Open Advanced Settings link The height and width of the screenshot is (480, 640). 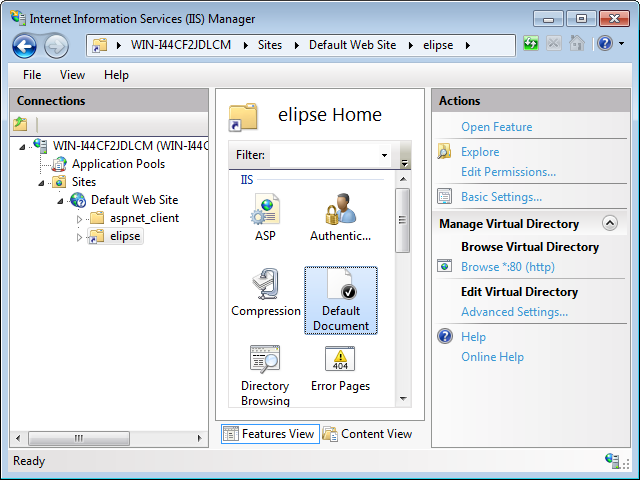point(514,311)
